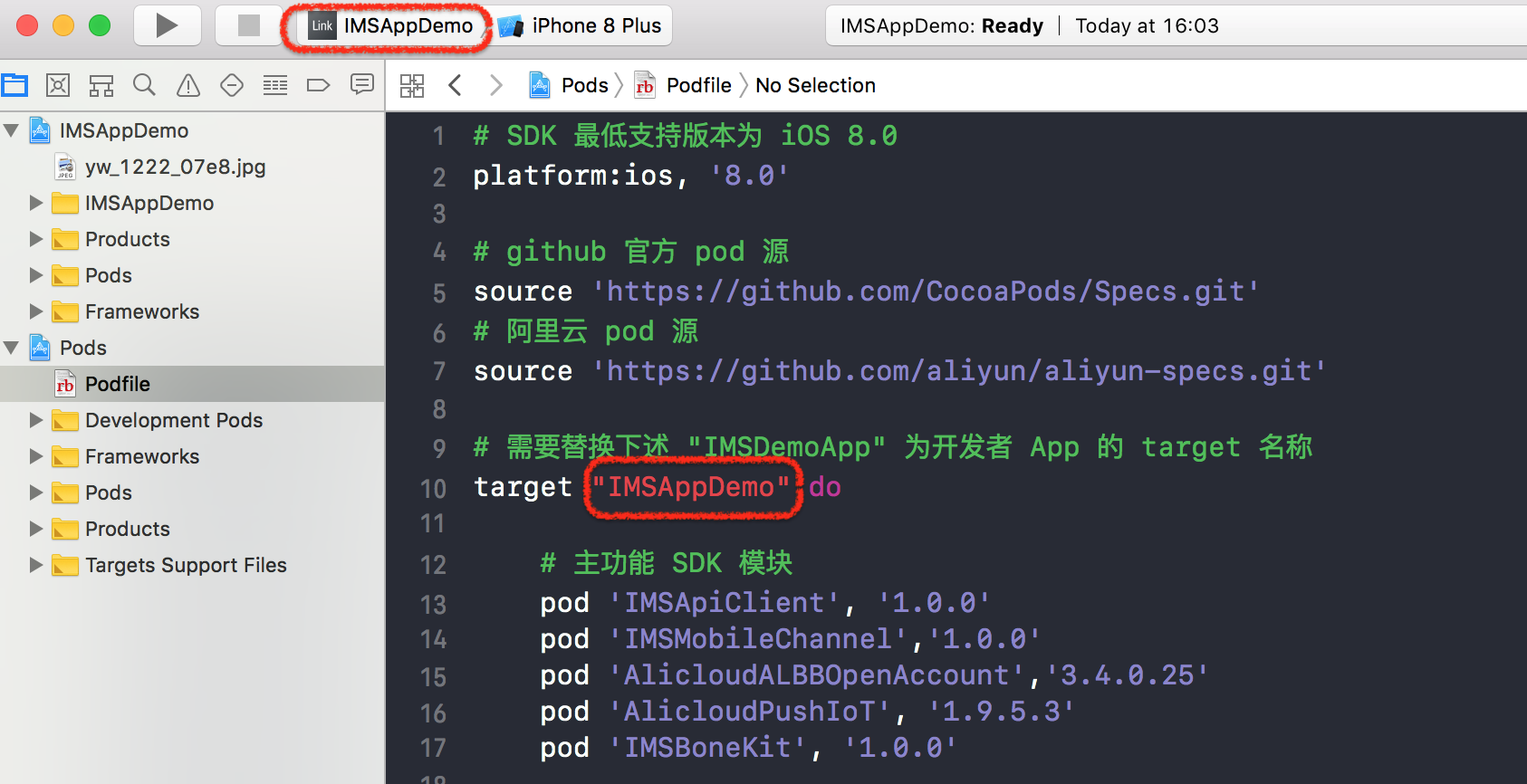Choose the iPhone 8 Plus destination
Image resolution: width=1527 pixels, height=784 pixels.
click(x=581, y=25)
